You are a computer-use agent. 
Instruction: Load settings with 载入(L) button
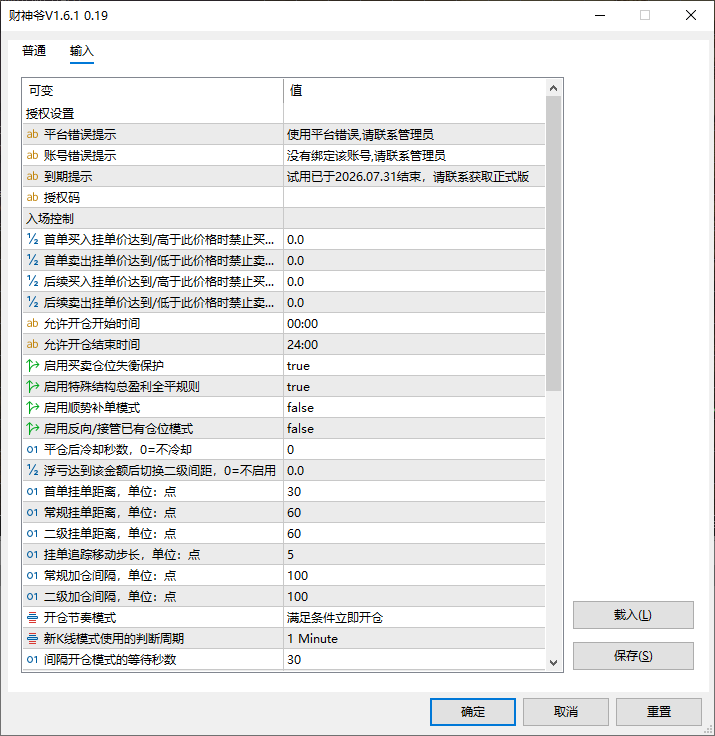click(633, 615)
